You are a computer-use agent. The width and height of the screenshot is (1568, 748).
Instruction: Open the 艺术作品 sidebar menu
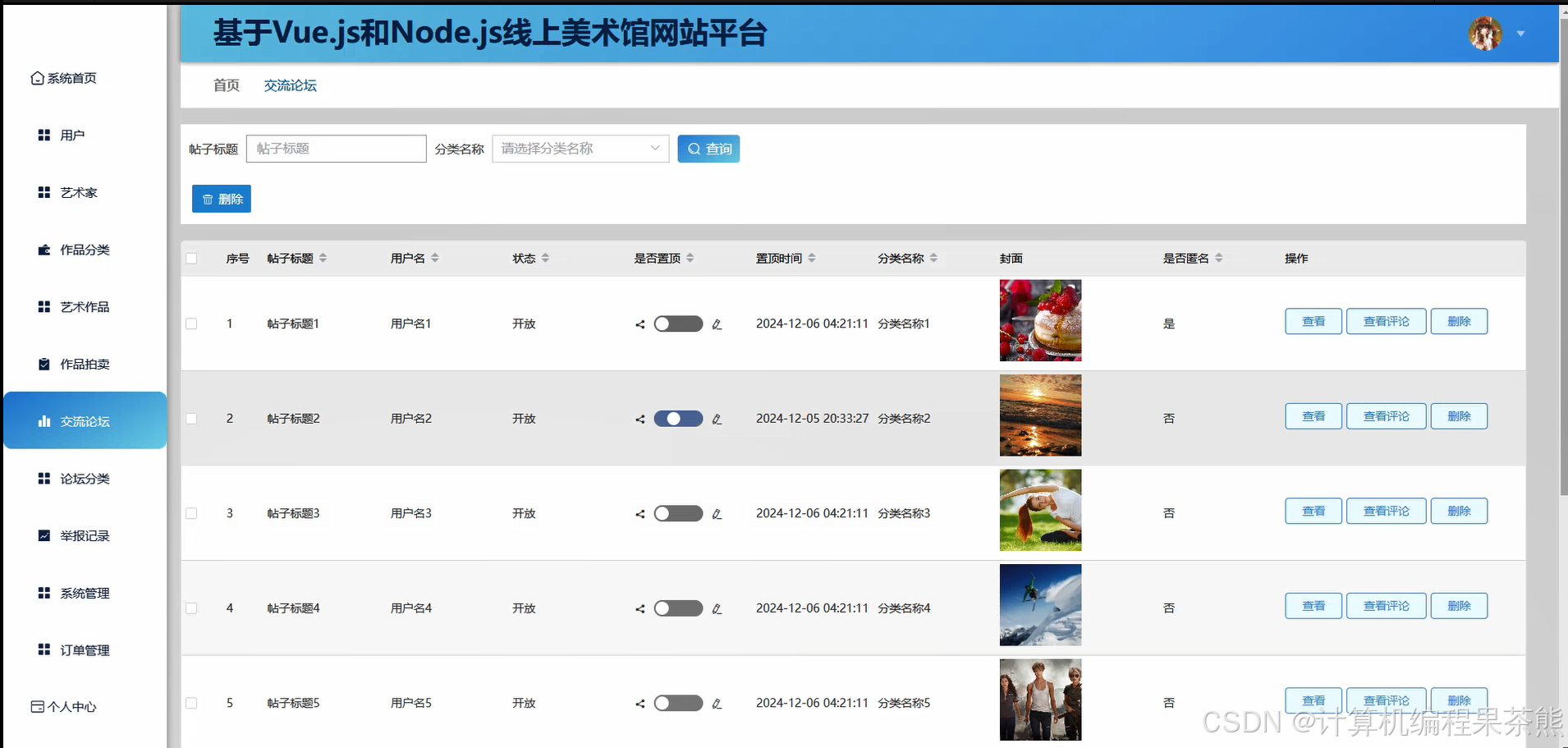pos(74,306)
